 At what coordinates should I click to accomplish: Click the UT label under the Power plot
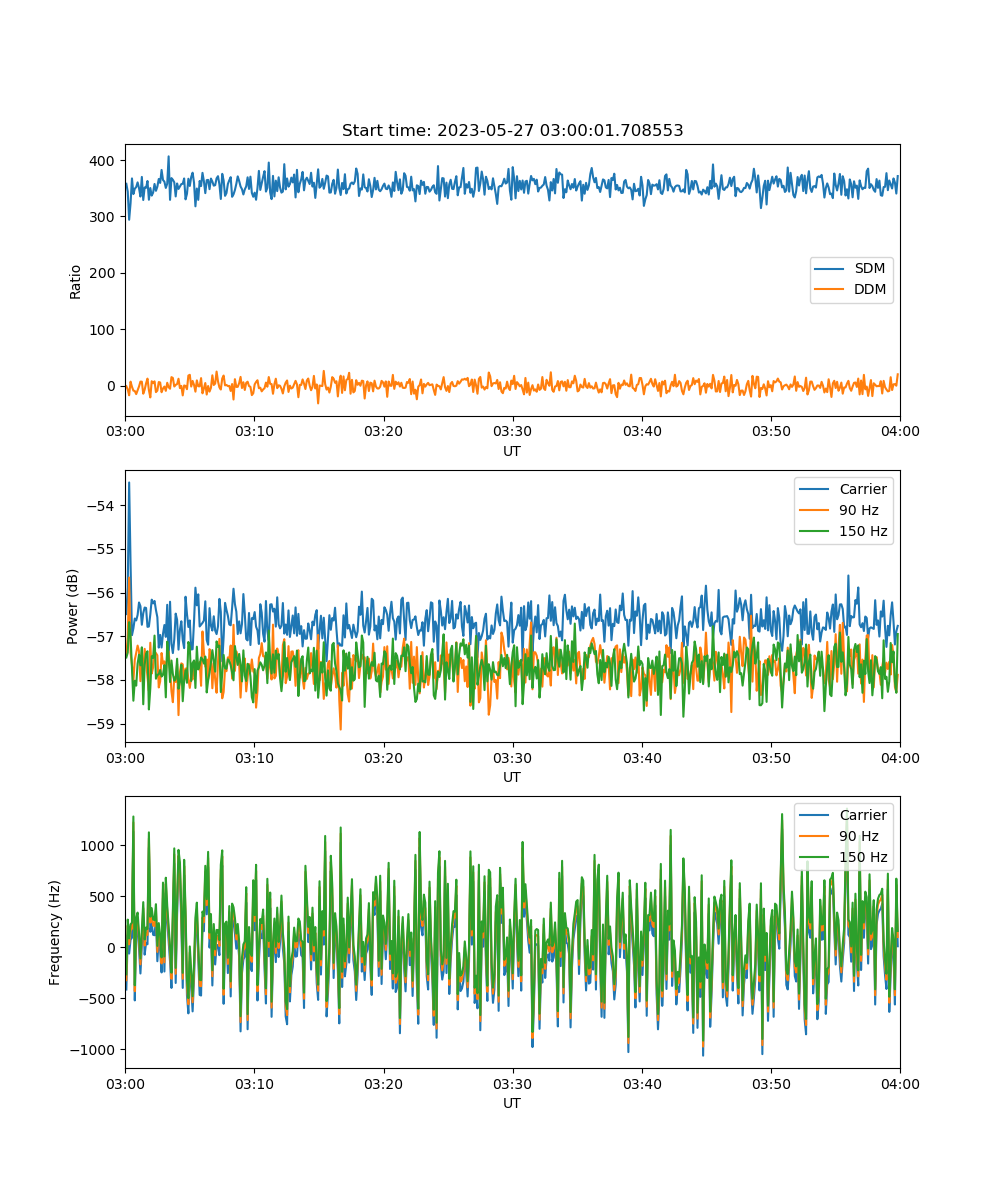pyautogui.click(x=512, y=777)
